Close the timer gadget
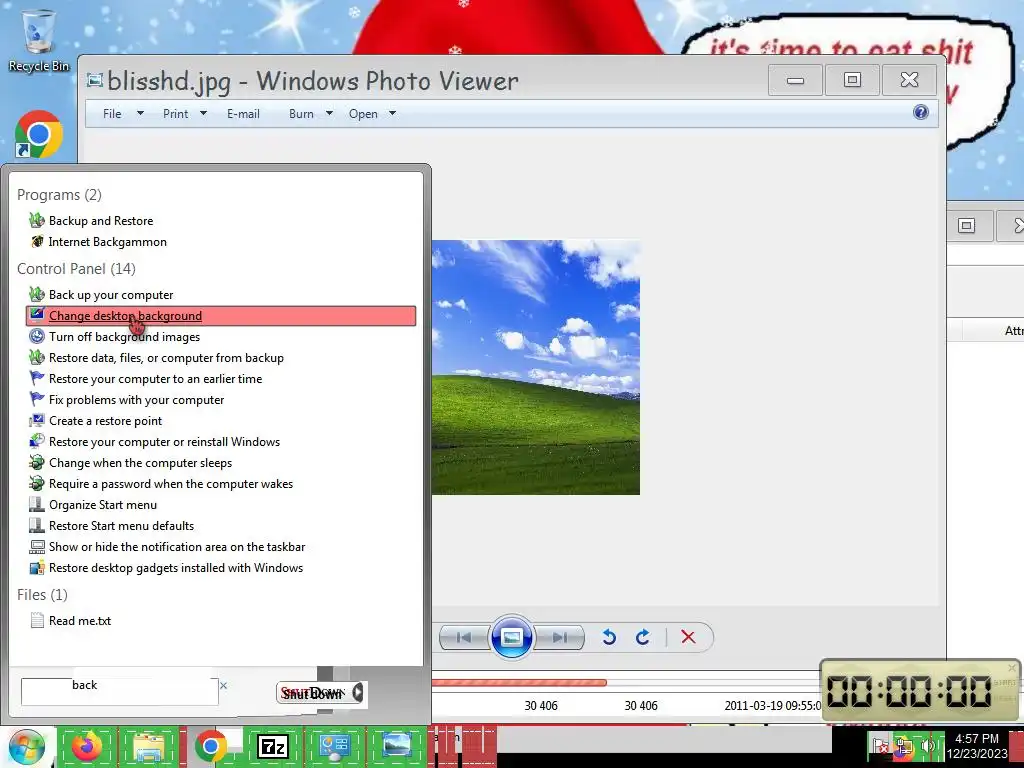 [1012, 667]
